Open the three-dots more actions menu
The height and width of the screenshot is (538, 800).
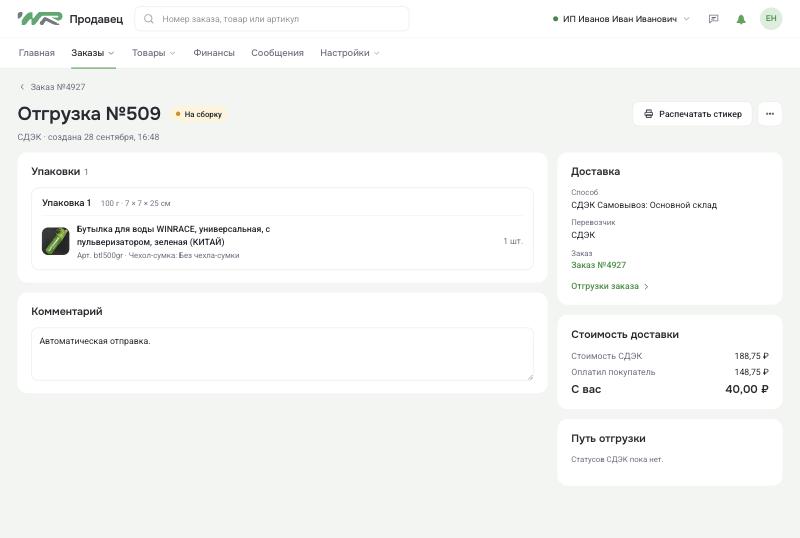click(x=769, y=114)
